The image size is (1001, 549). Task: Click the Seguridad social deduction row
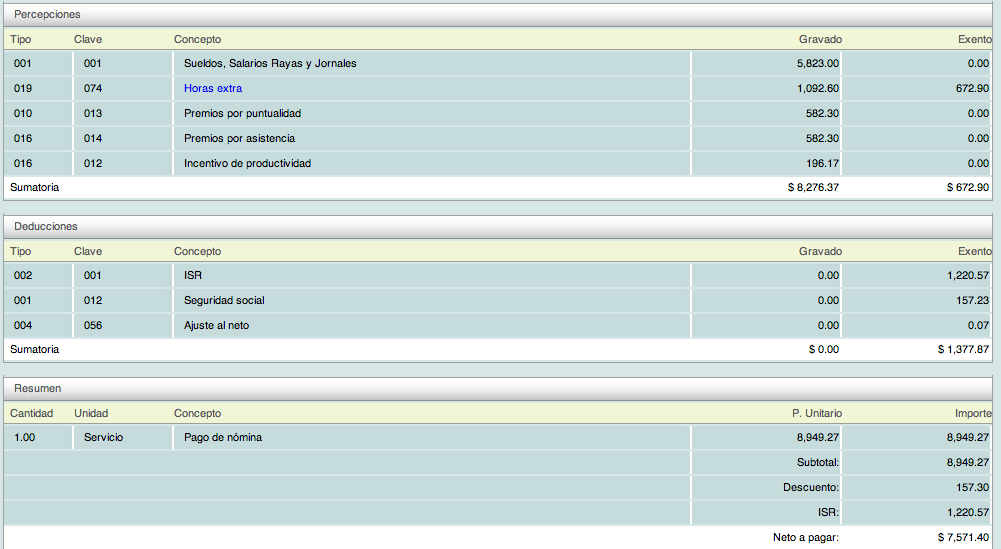(224, 300)
